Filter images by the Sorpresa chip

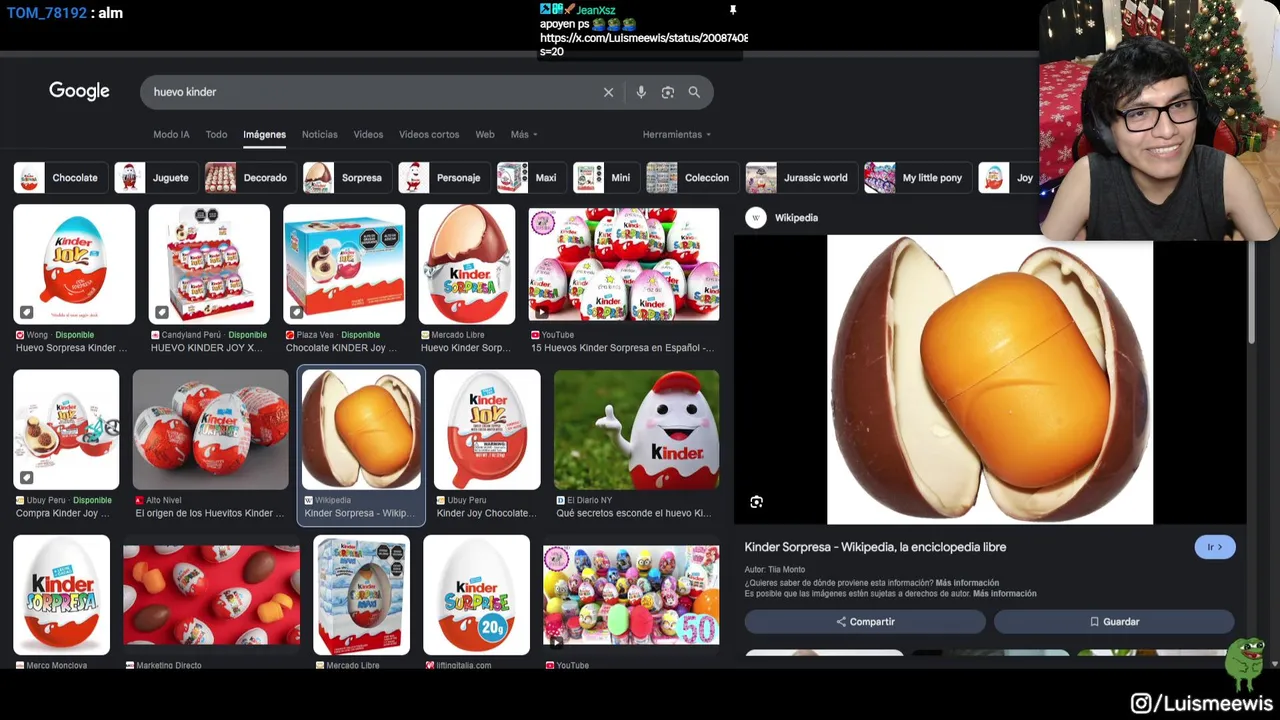click(345, 178)
